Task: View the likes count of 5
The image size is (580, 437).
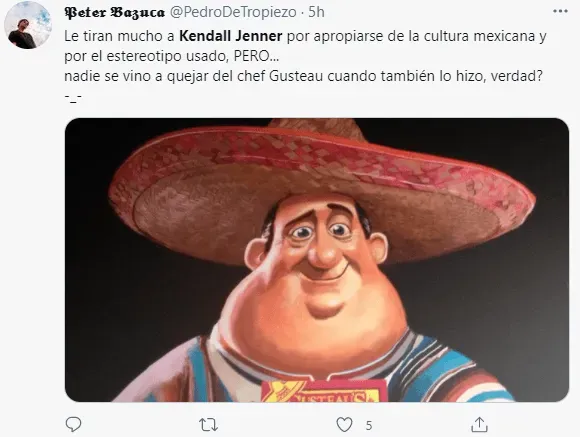Action: [369, 426]
